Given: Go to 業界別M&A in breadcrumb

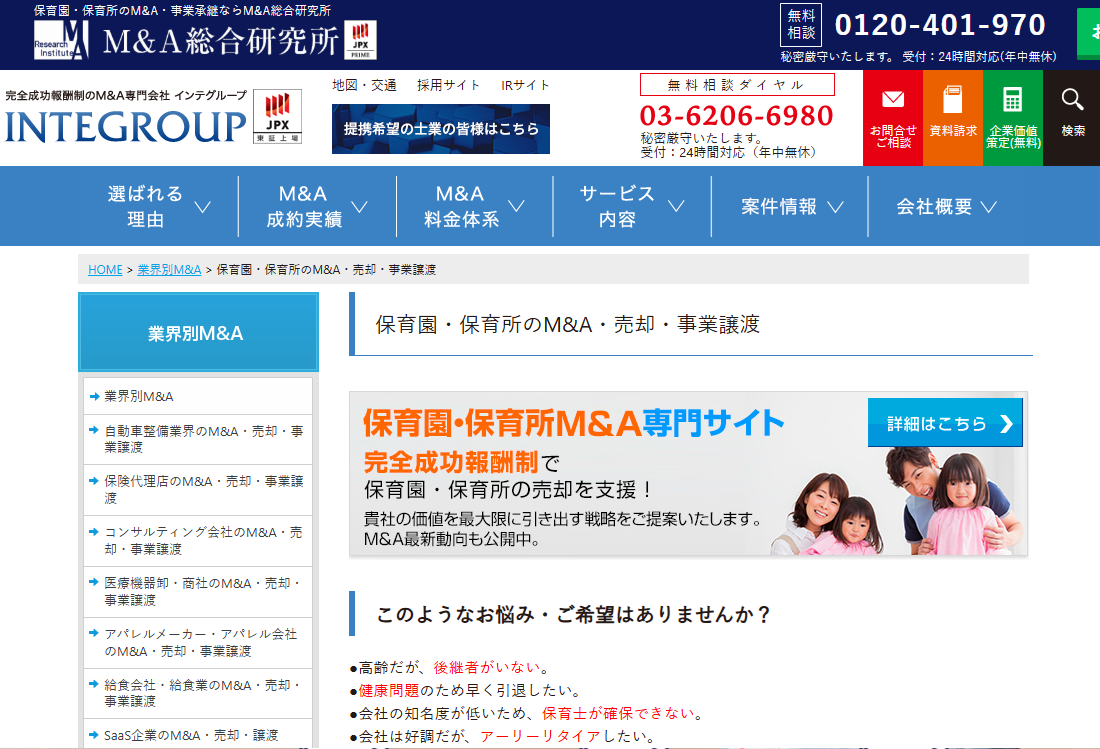Looking at the screenshot, I should (169, 269).
